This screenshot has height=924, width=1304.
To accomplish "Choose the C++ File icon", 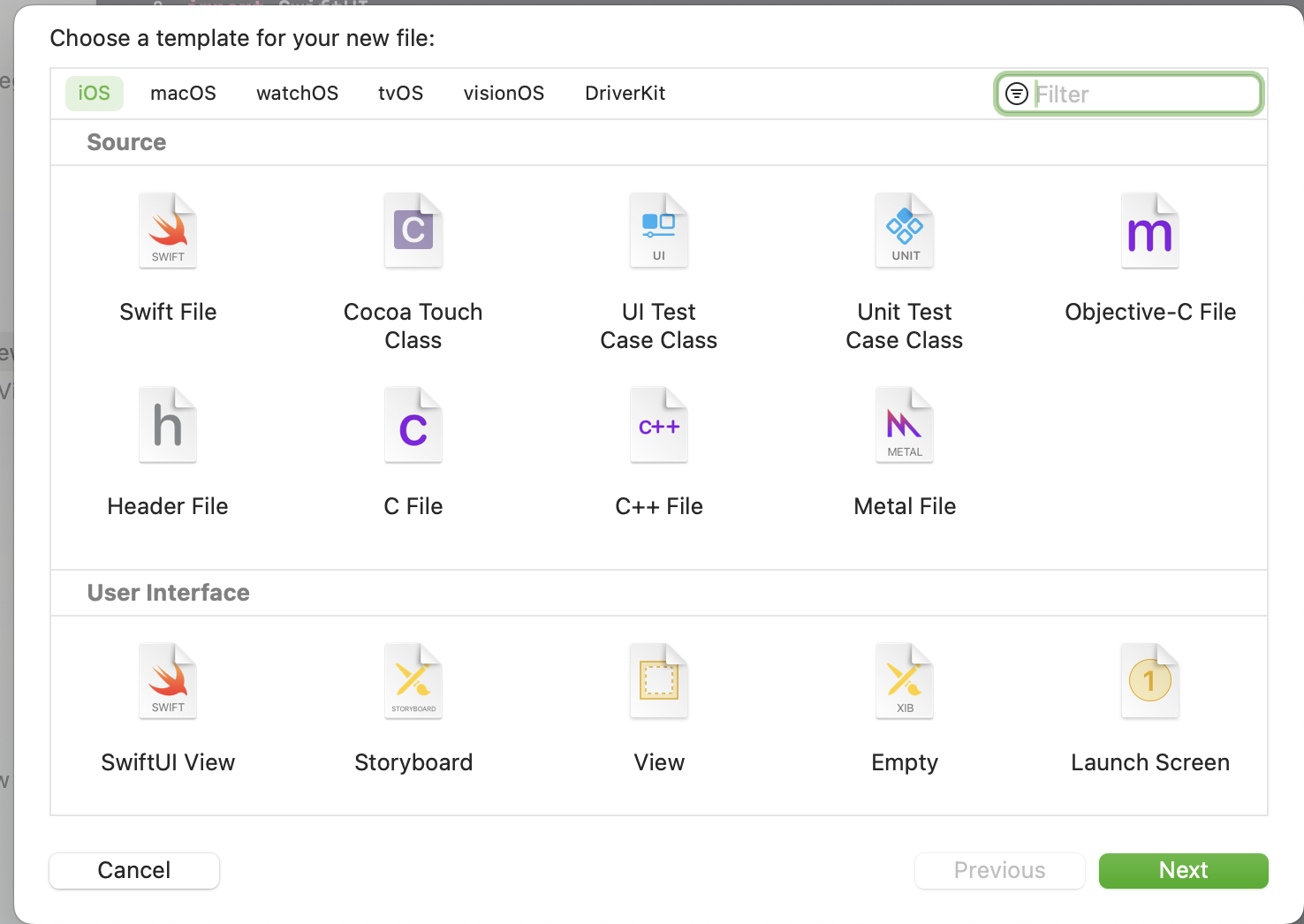I will coord(659,425).
